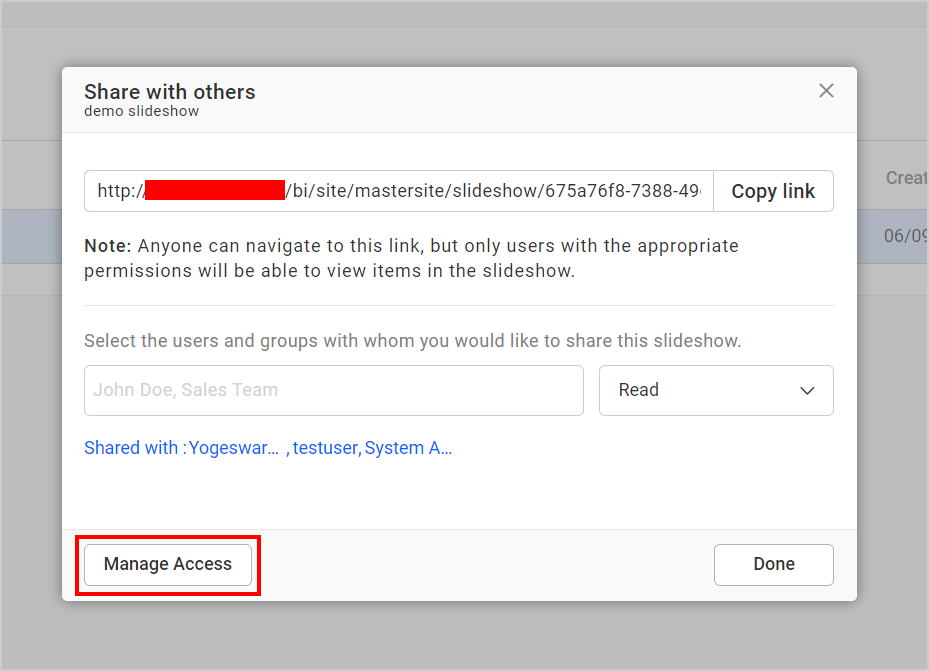Click inside the John Doe placeholder field
This screenshot has height=671, width=929.
tap(334, 390)
